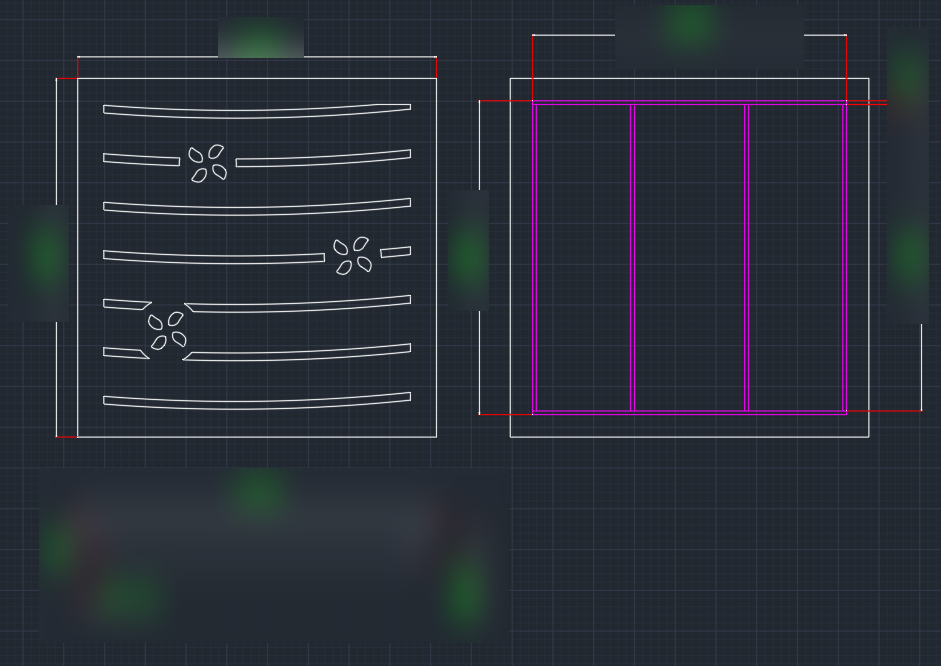
Task: Click the magenta frame's top horizontal rail
Action: pos(689,103)
